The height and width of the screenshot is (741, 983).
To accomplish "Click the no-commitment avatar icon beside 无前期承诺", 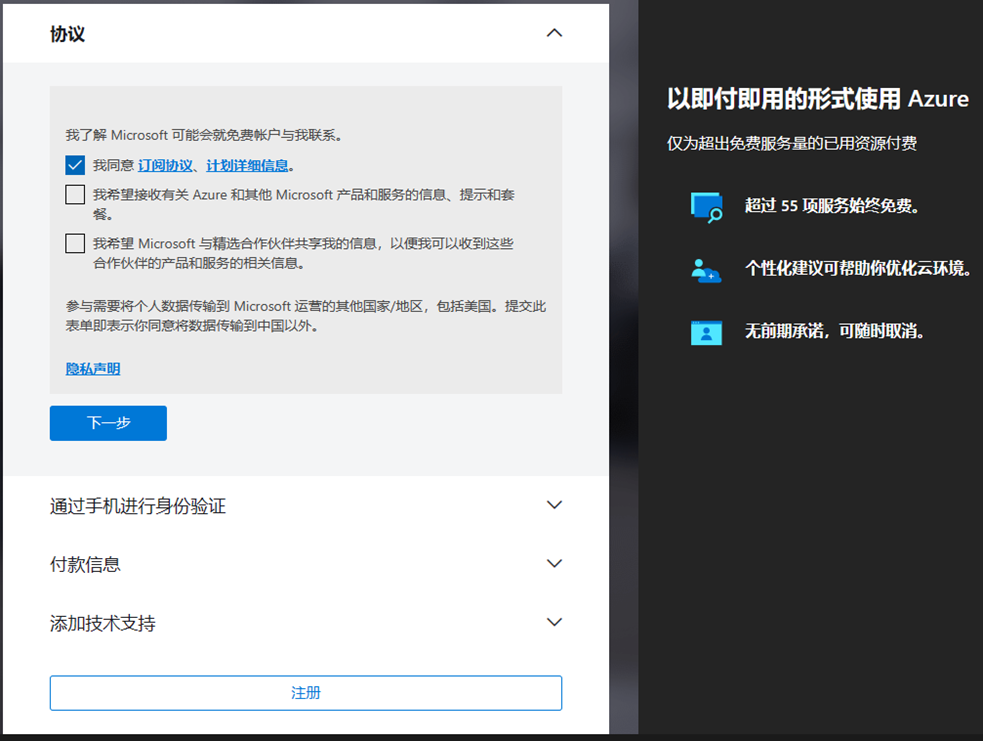I will coord(707,331).
